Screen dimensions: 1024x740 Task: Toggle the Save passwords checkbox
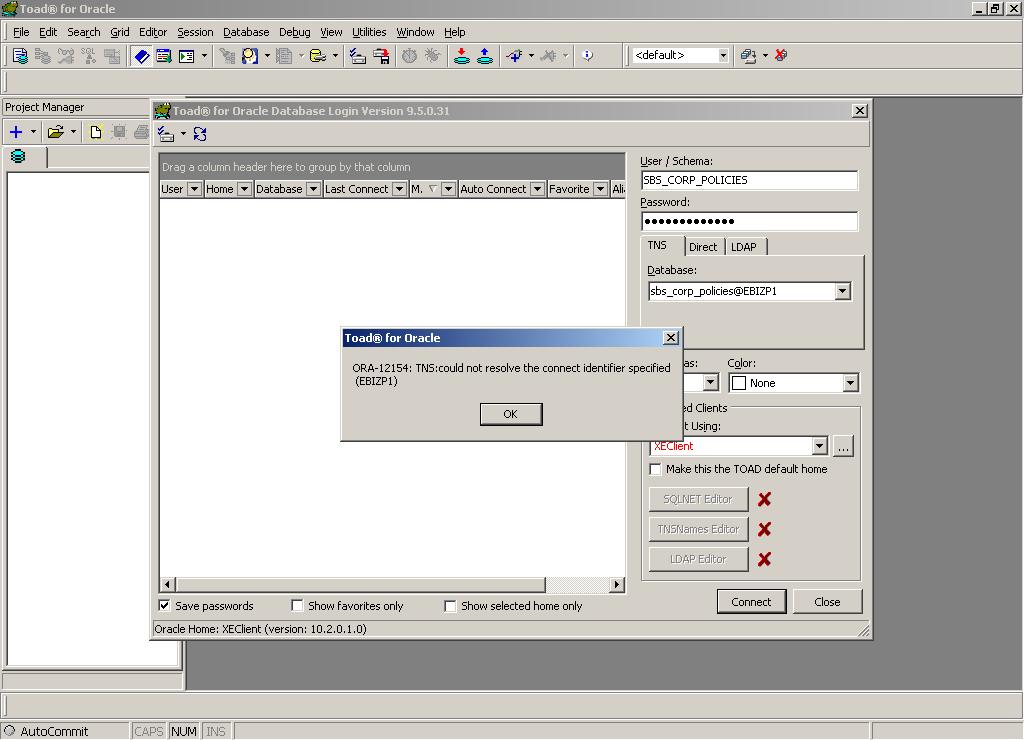165,605
